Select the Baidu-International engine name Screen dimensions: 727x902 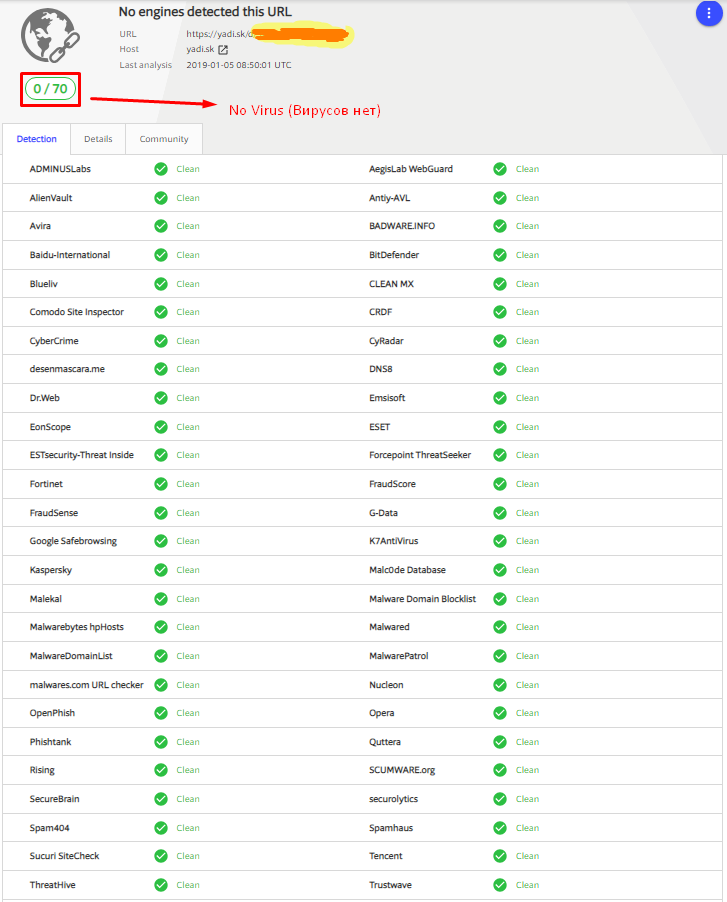(x=70, y=255)
